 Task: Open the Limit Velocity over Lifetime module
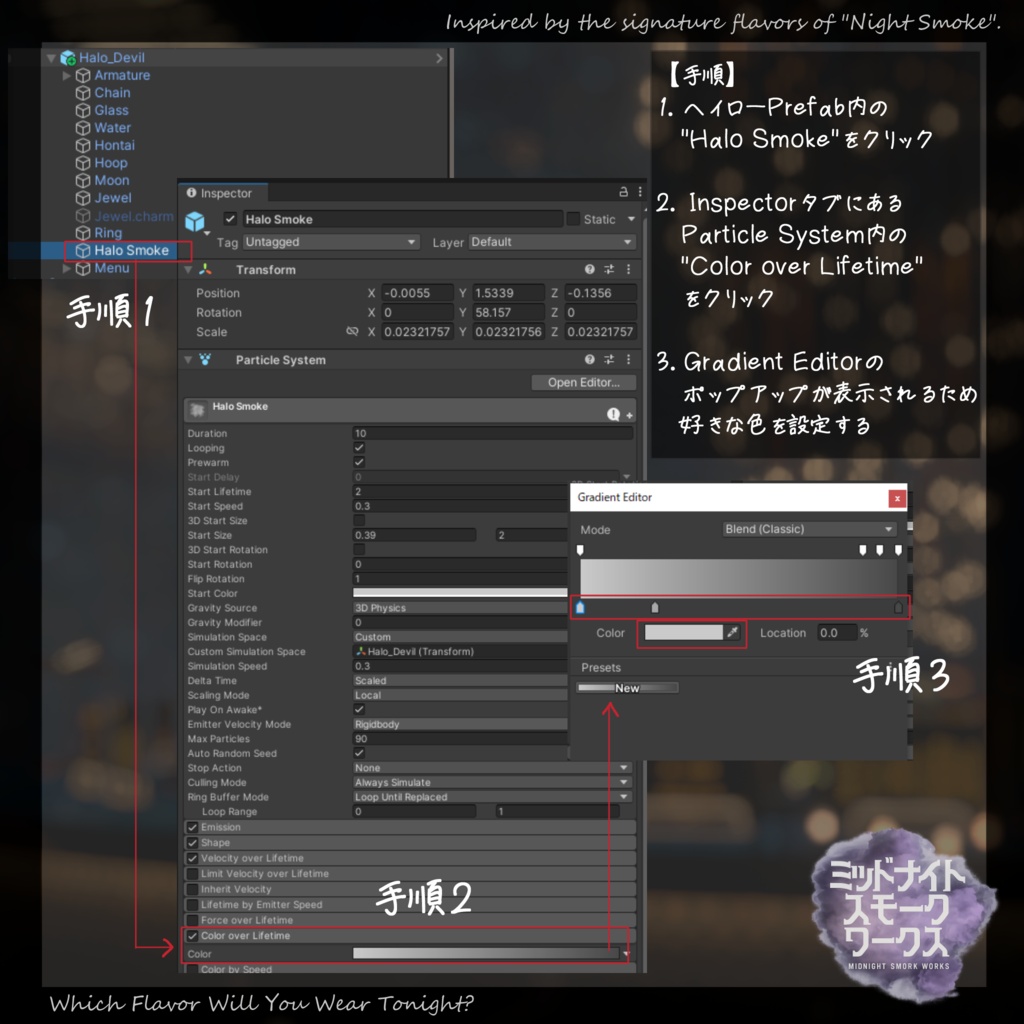tap(411, 874)
